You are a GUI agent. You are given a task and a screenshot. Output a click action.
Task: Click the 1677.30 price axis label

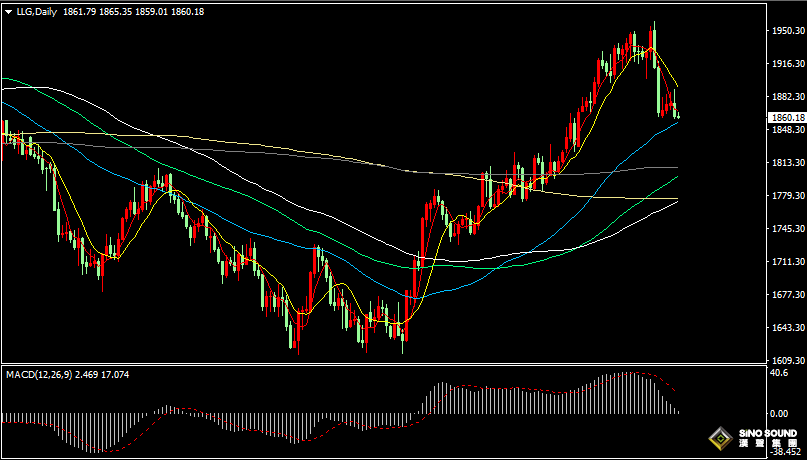[x=788, y=295]
